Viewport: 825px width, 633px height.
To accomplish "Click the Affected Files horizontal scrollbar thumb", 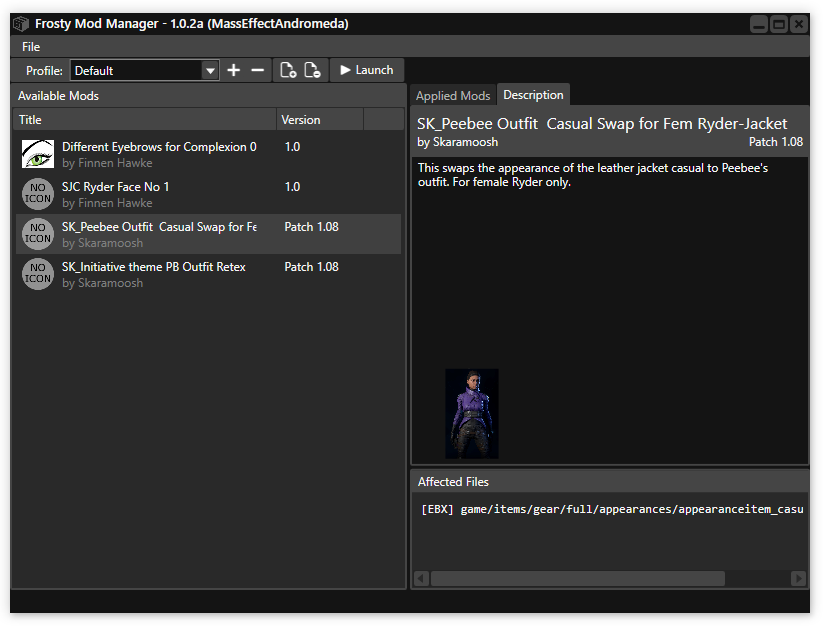I will click(x=577, y=578).
